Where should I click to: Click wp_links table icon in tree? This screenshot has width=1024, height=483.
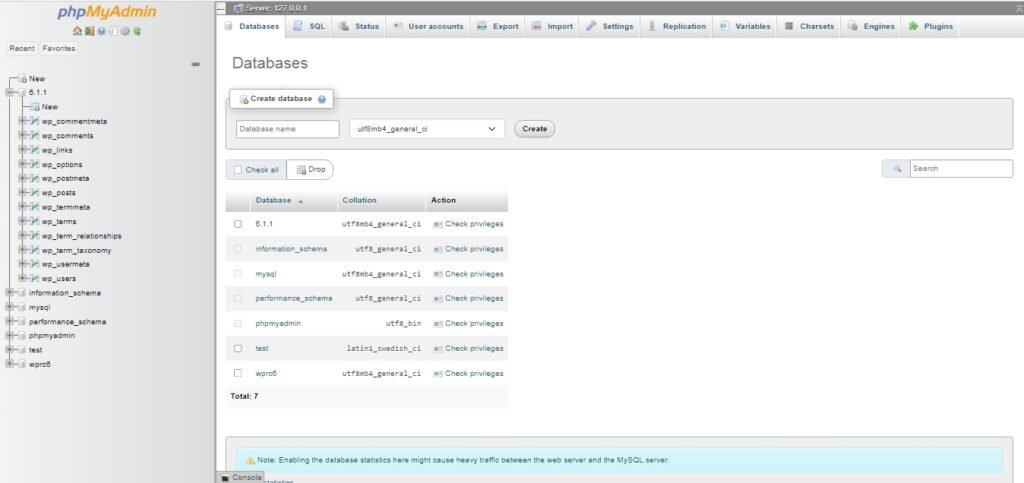(x=35, y=150)
